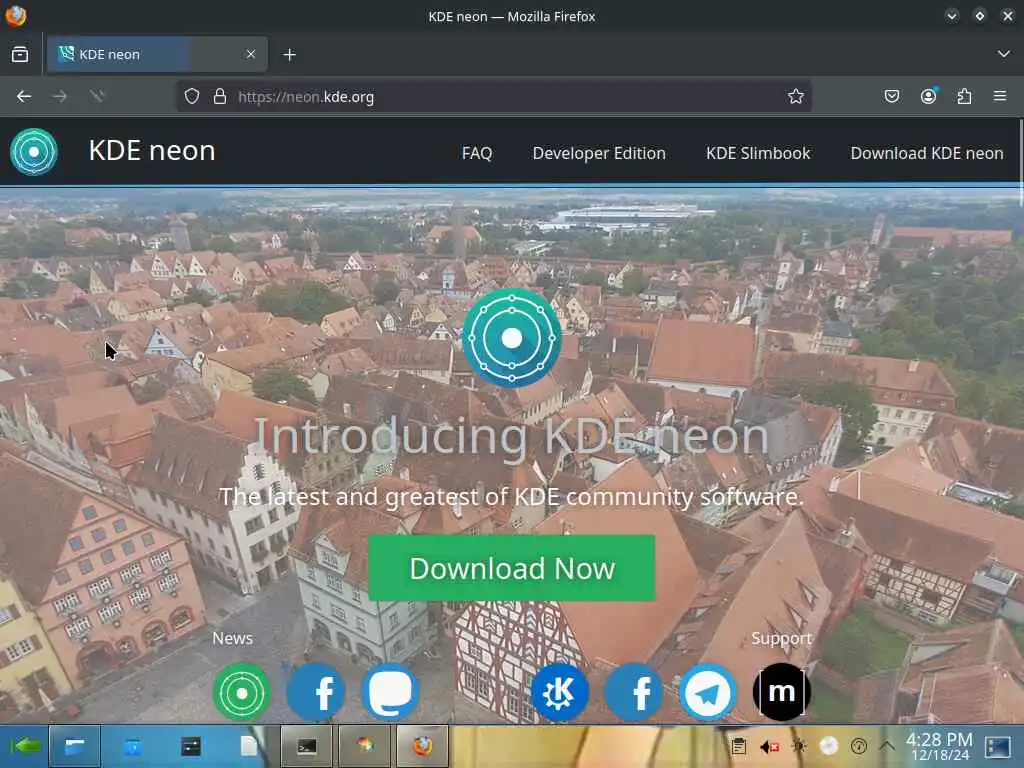Open the green KDE neon news icon
1024x768 pixels.
click(x=242, y=692)
